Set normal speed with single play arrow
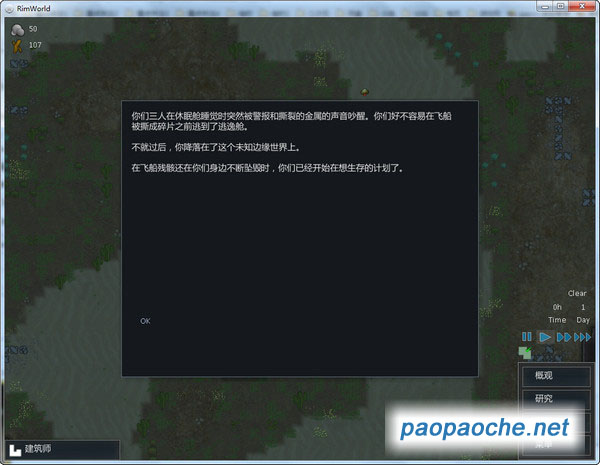 coord(545,337)
